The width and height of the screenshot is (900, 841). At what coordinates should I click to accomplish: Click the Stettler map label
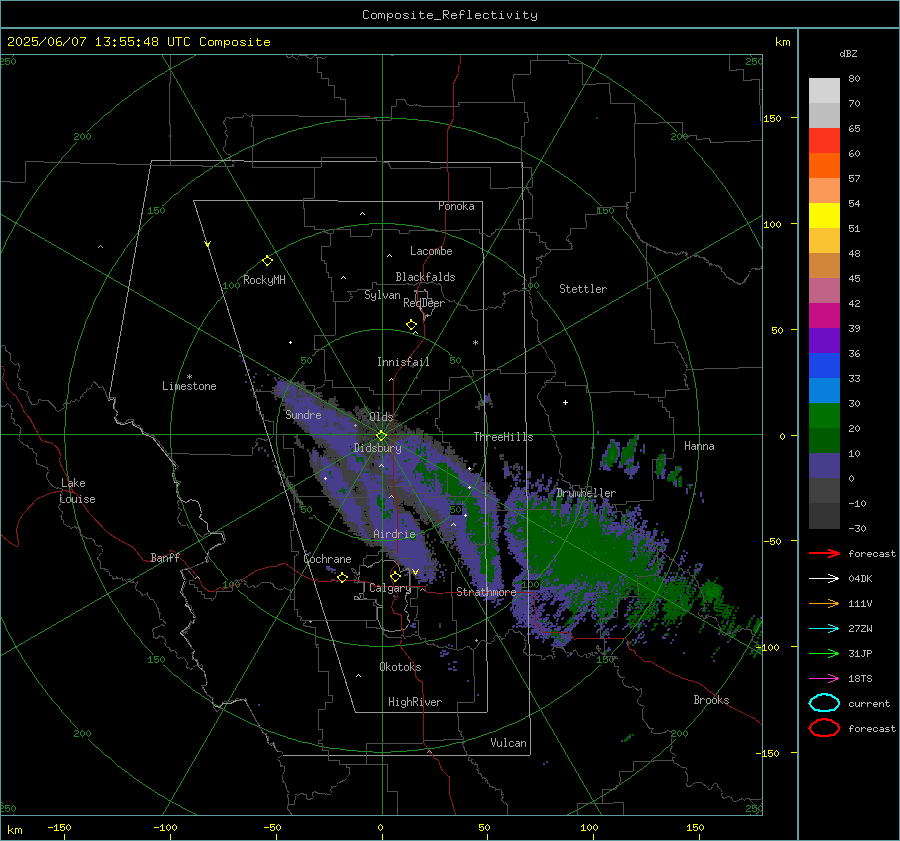[583, 289]
